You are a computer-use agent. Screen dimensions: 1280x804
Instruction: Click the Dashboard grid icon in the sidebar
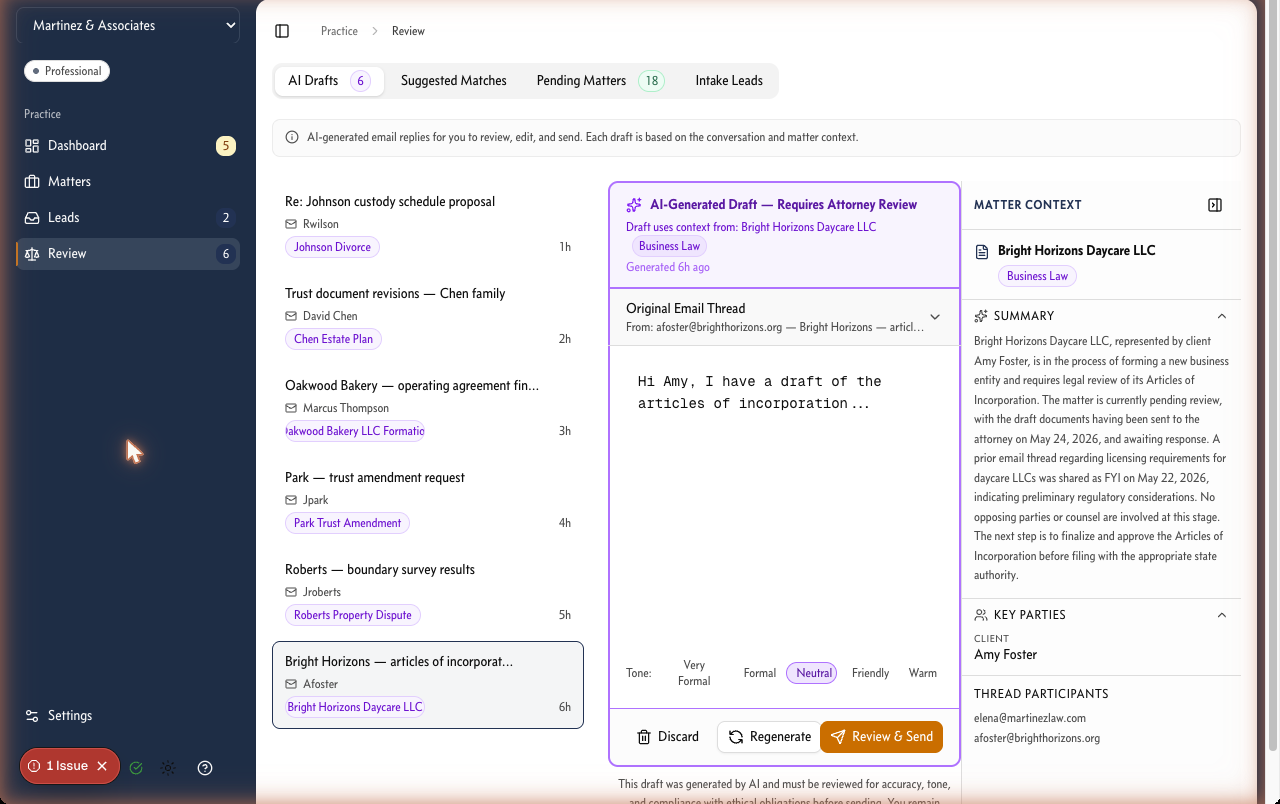click(x=32, y=146)
